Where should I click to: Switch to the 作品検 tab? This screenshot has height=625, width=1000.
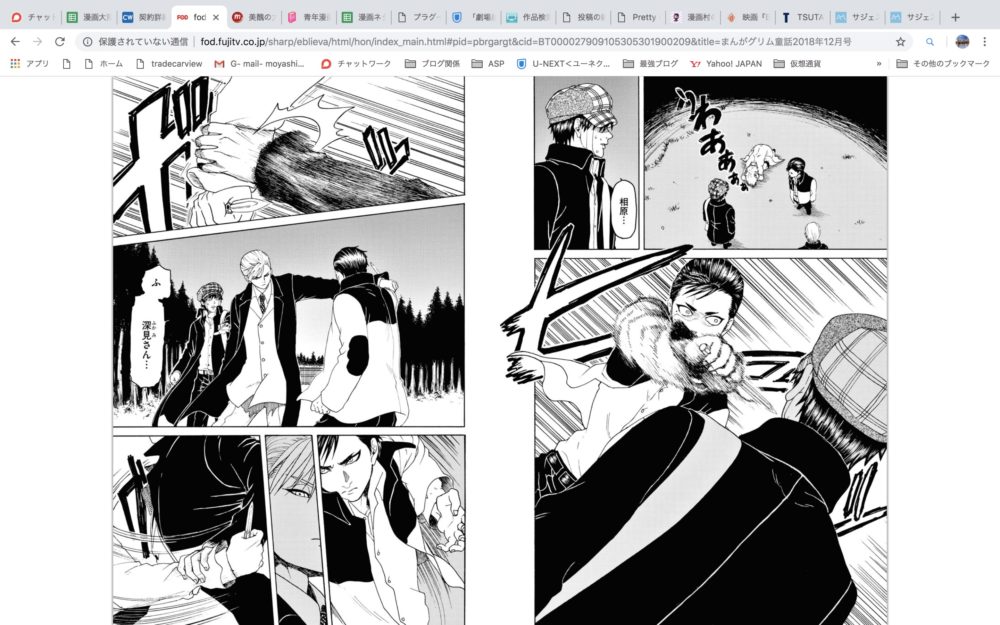tap(528, 17)
